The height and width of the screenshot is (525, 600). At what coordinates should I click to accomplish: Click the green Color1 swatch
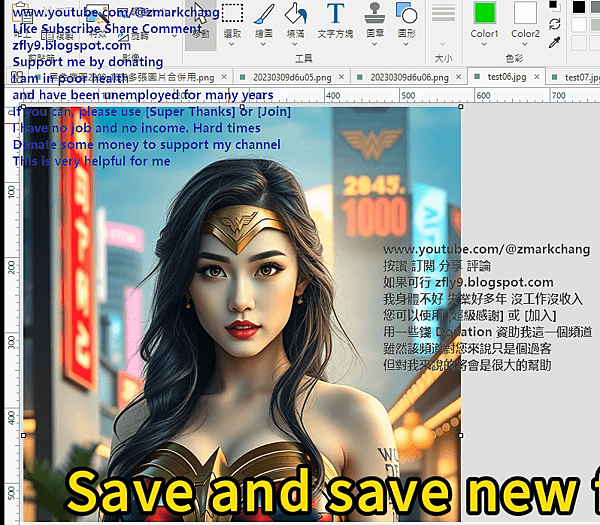484,13
